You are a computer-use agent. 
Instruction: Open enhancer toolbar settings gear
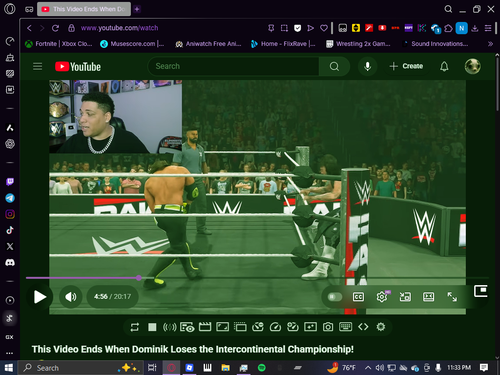[x=381, y=327]
